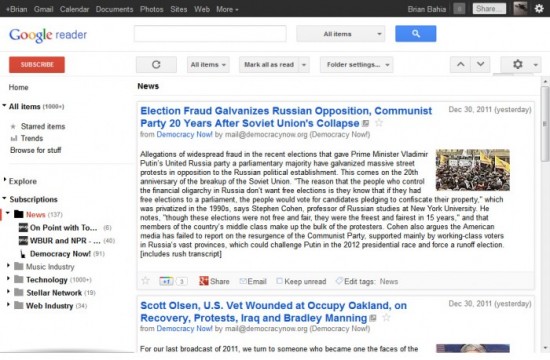Open account options gear in top bar

(x=539, y=8)
